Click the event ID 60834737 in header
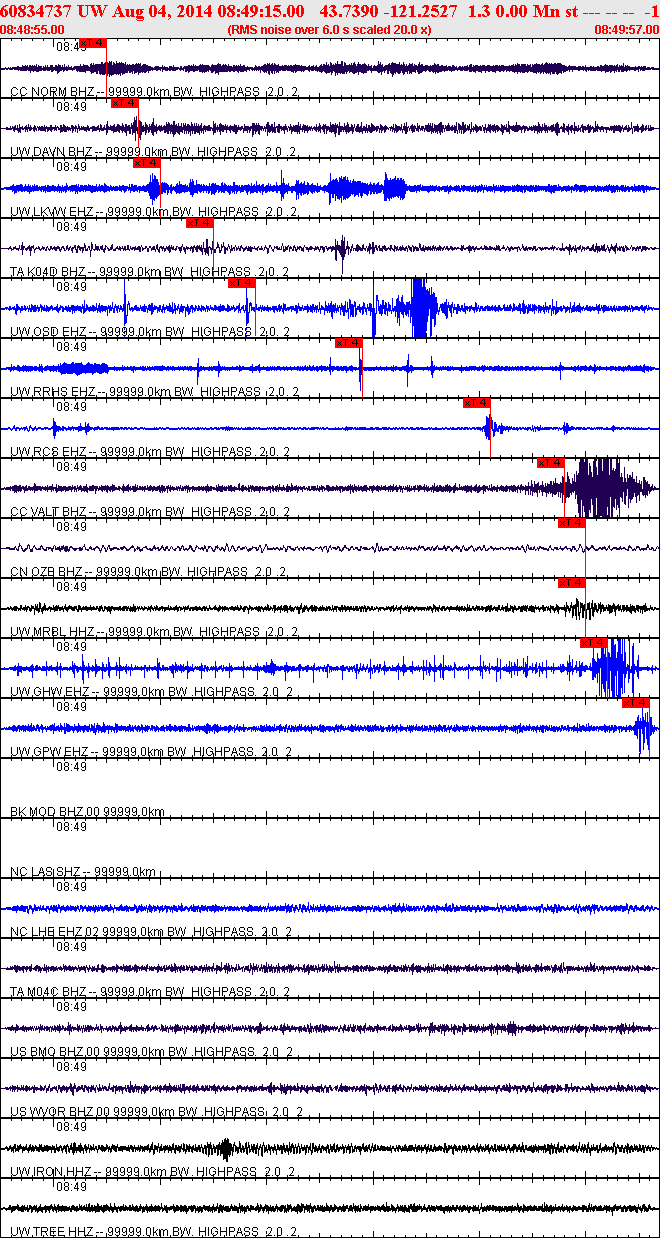 click(34, 10)
